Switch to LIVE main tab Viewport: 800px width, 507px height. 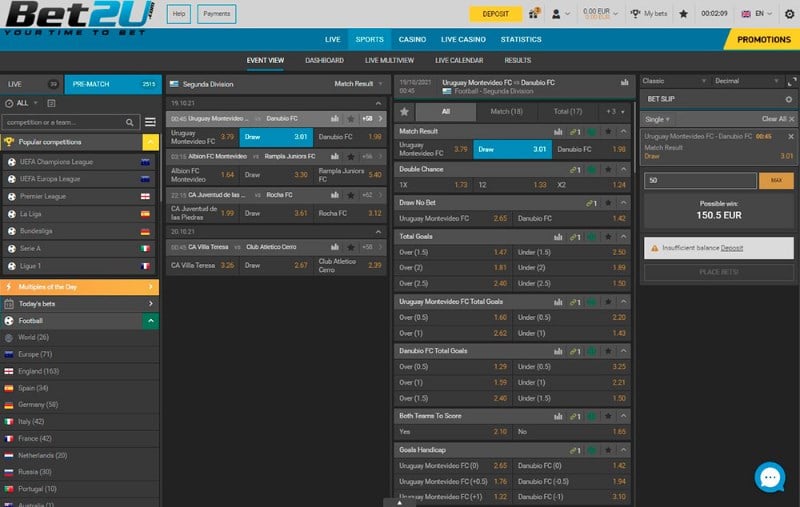click(x=31, y=84)
